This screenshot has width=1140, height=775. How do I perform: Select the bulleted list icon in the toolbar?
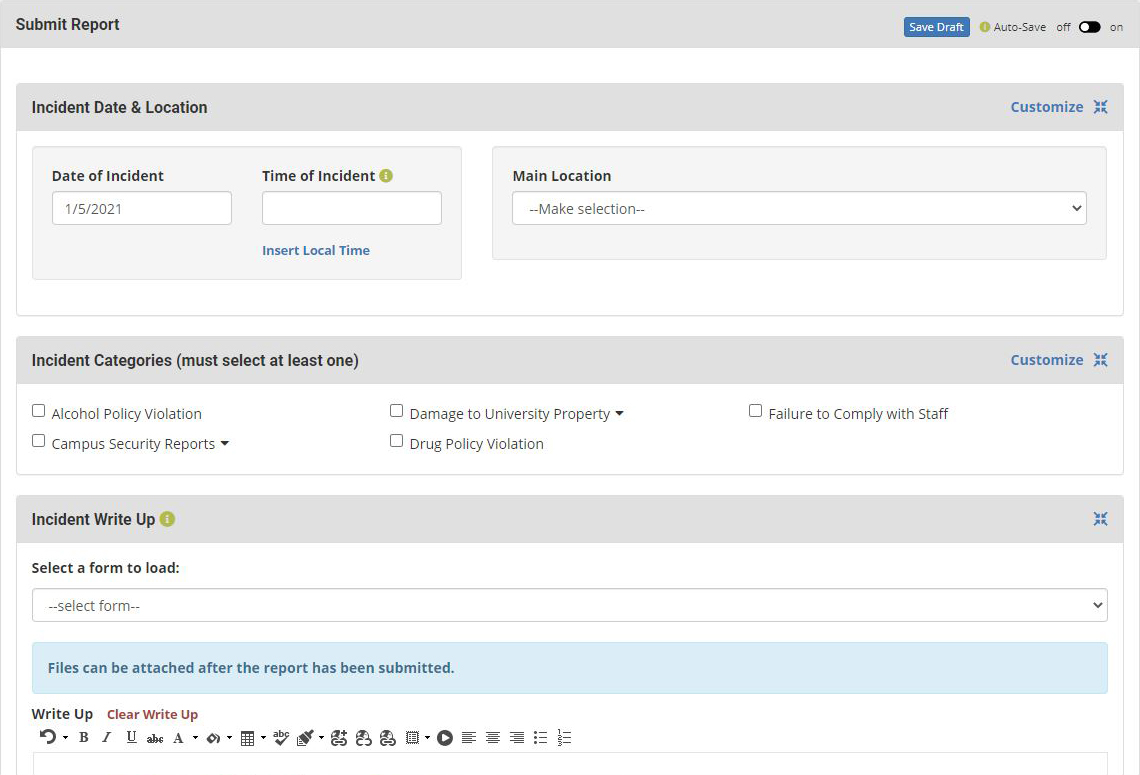tap(540, 737)
